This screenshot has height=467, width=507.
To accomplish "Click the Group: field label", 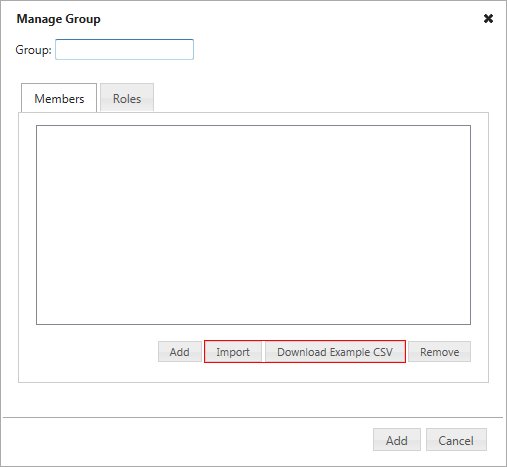I will (x=33, y=50).
